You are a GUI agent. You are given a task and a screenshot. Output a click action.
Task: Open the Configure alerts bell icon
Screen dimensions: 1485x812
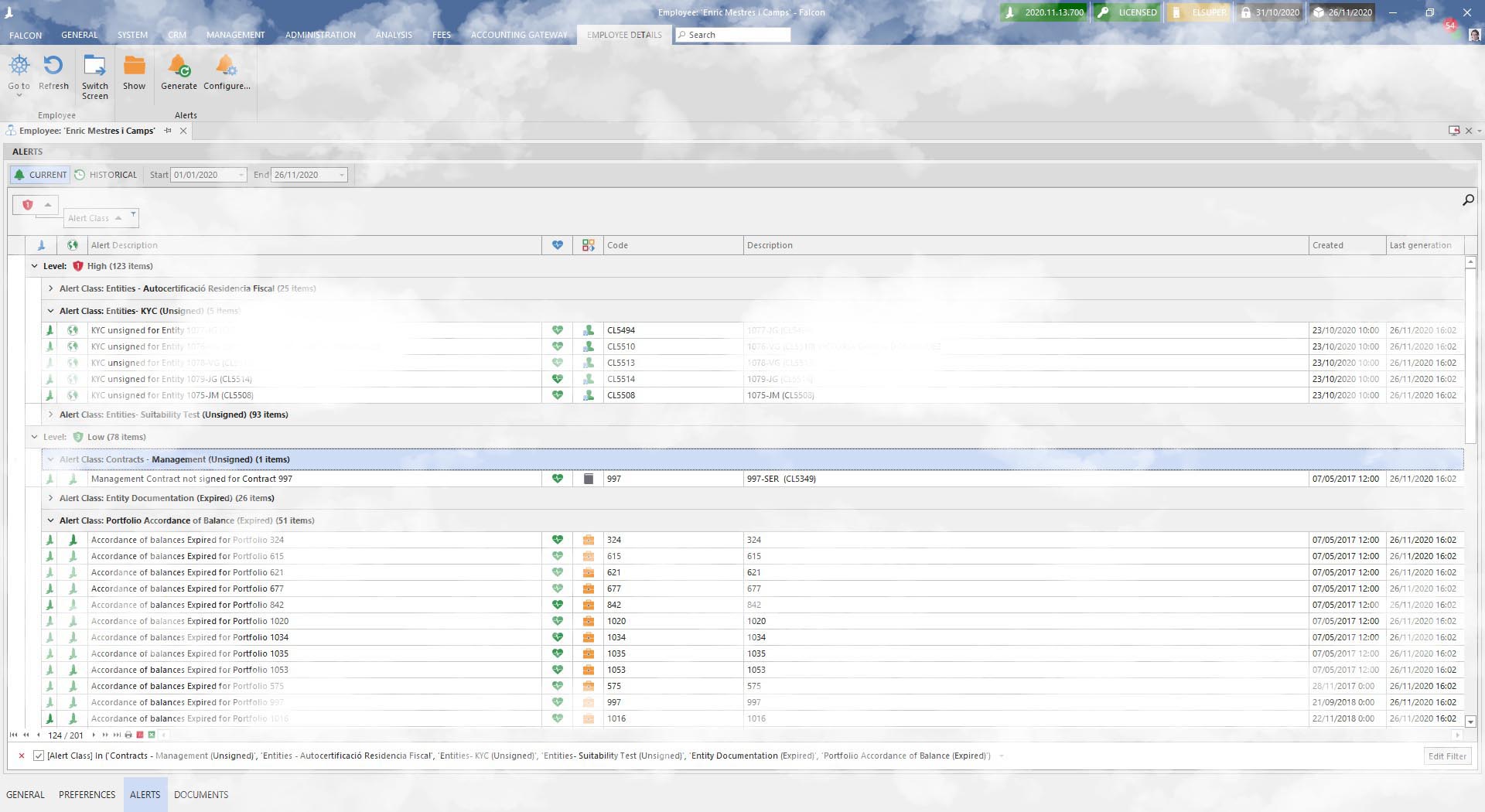pos(226,67)
